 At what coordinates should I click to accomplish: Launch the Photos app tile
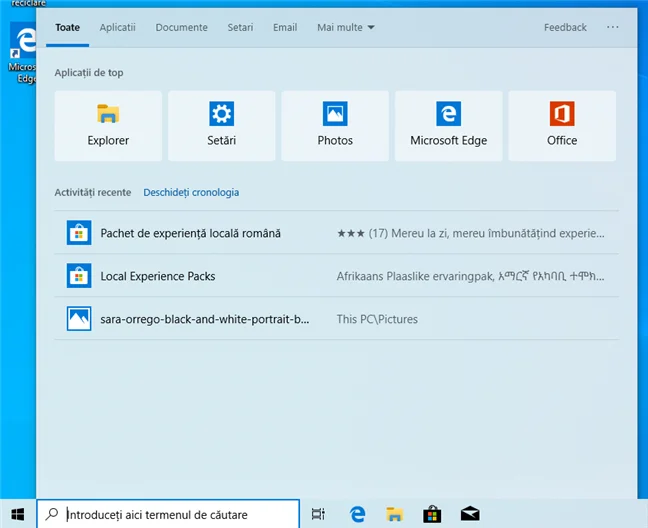click(335, 126)
